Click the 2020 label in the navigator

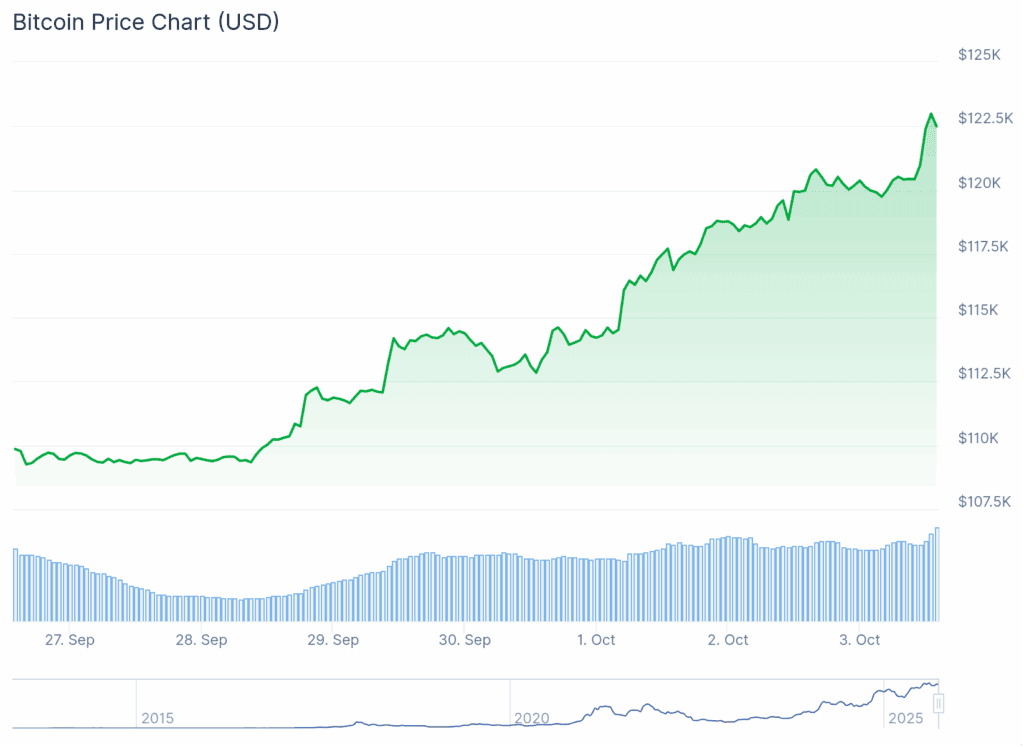(x=531, y=718)
